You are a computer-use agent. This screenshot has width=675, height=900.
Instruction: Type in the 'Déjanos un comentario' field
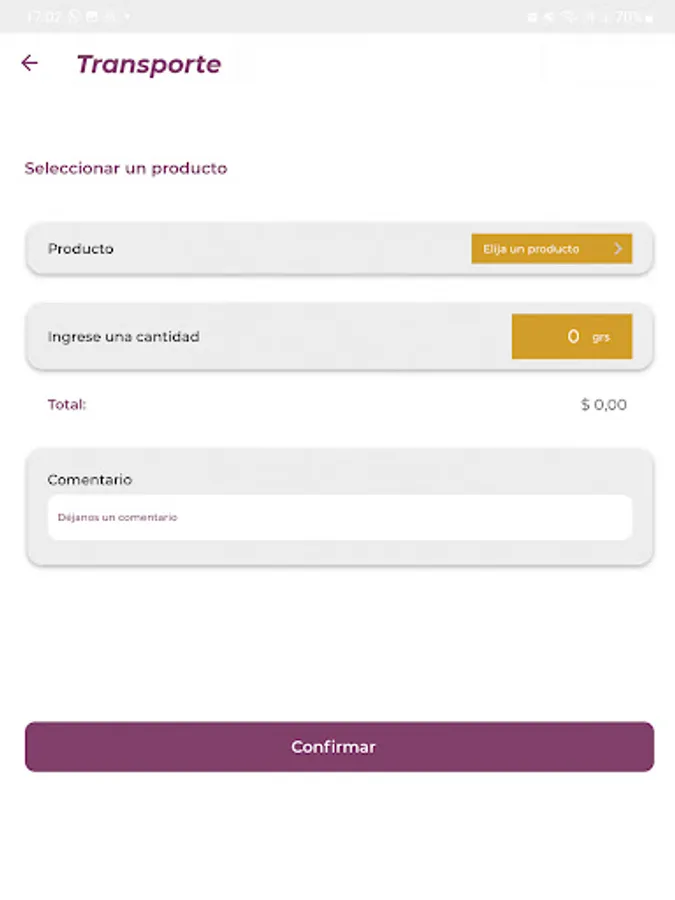340,518
